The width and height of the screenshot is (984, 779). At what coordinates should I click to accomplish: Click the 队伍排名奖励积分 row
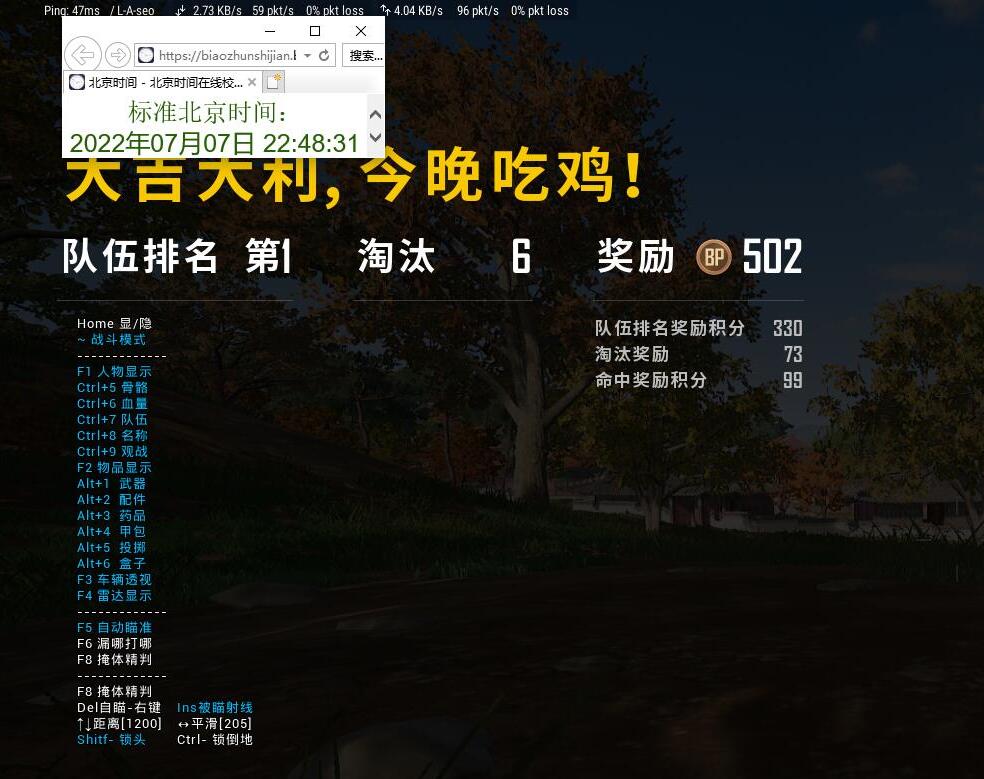[698, 328]
